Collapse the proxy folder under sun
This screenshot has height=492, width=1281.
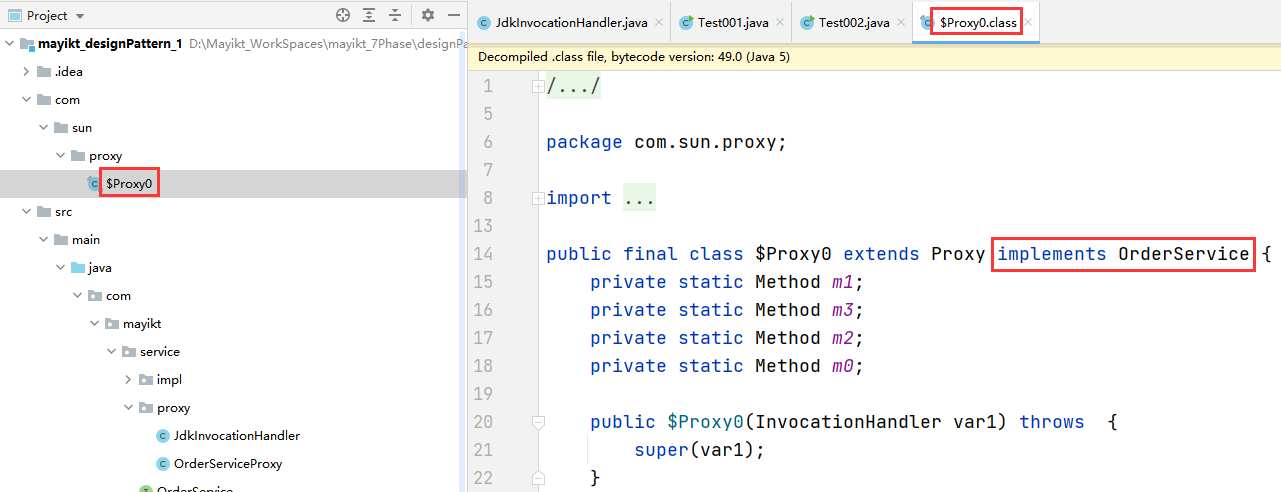tap(60, 156)
